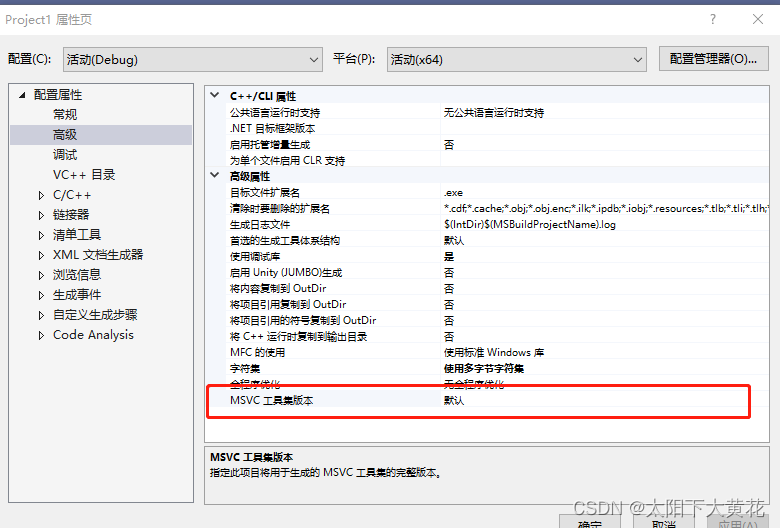Click the 无公共语言运行时支持 value
This screenshot has height=528, width=780.
pyautogui.click(x=494, y=112)
